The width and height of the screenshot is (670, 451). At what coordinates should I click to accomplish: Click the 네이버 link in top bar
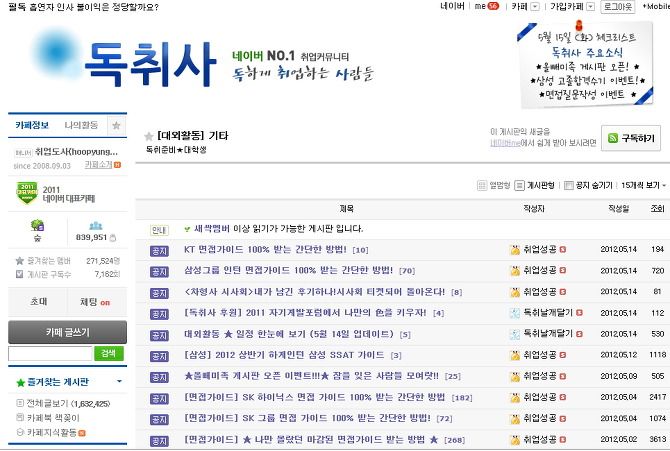click(x=452, y=6)
